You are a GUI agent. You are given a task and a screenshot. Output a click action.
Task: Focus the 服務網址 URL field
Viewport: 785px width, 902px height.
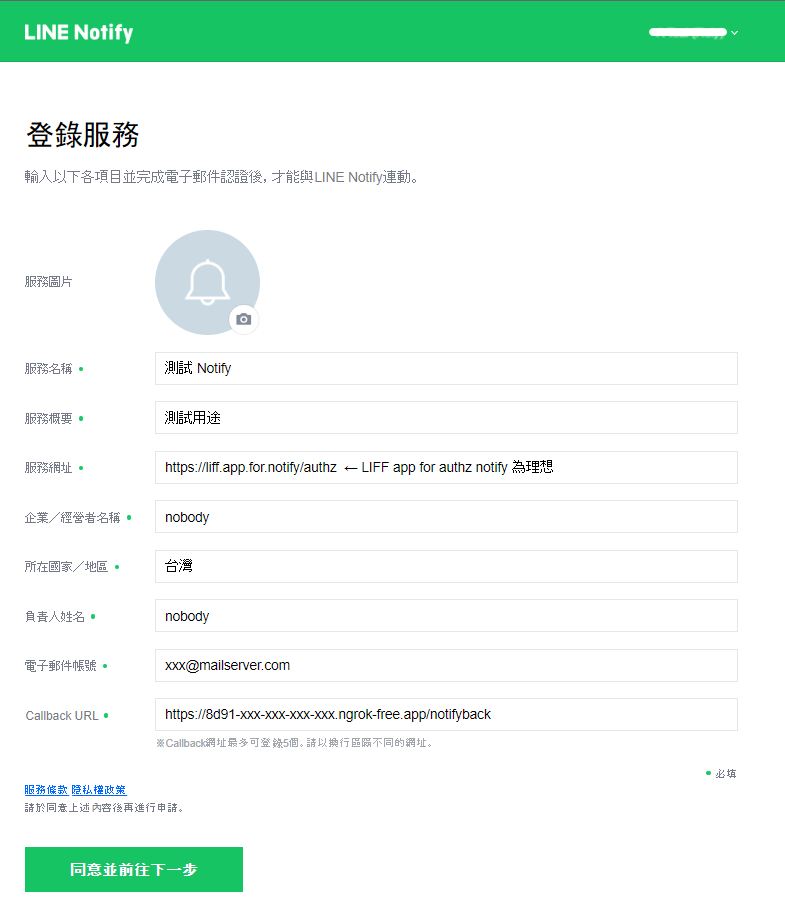tap(446, 467)
